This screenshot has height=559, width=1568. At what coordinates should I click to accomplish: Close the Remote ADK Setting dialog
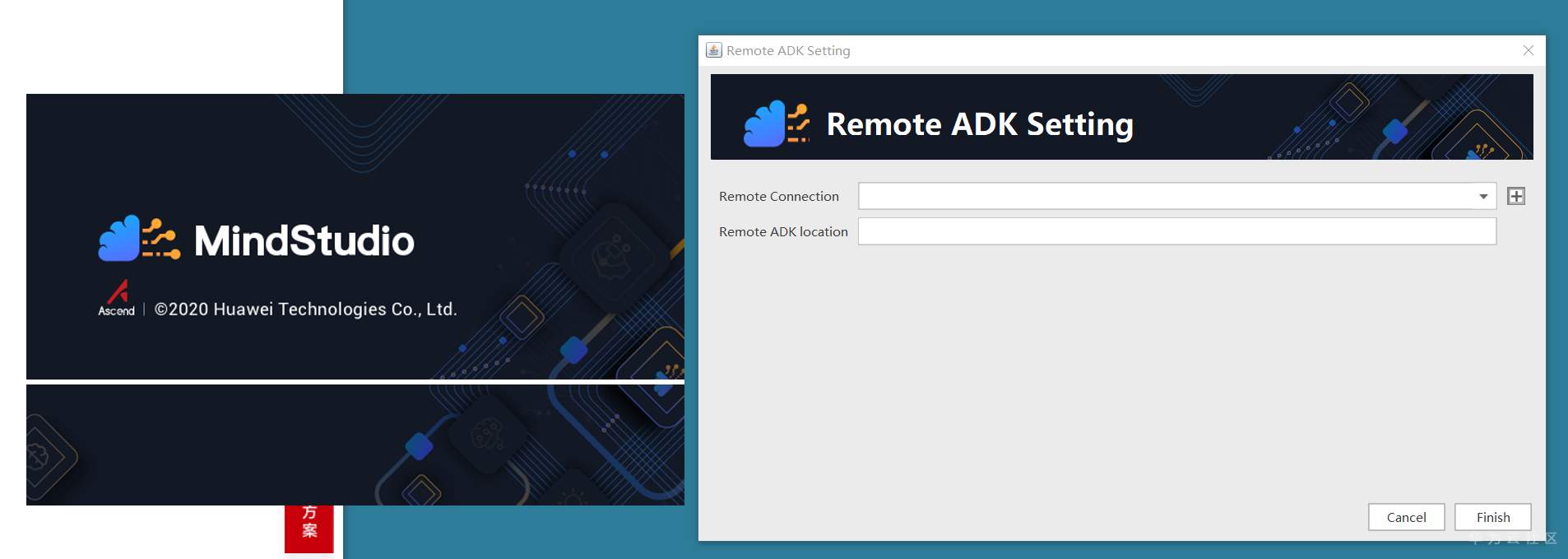pyautogui.click(x=1528, y=50)
